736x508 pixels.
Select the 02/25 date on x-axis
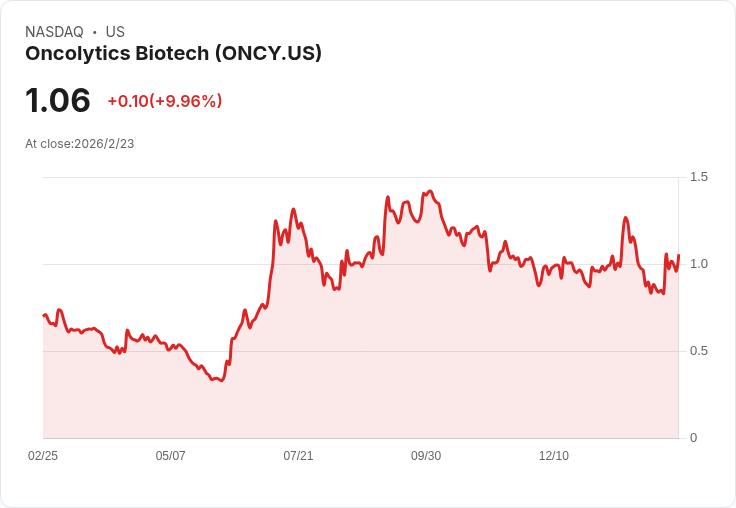click(43, 456)
